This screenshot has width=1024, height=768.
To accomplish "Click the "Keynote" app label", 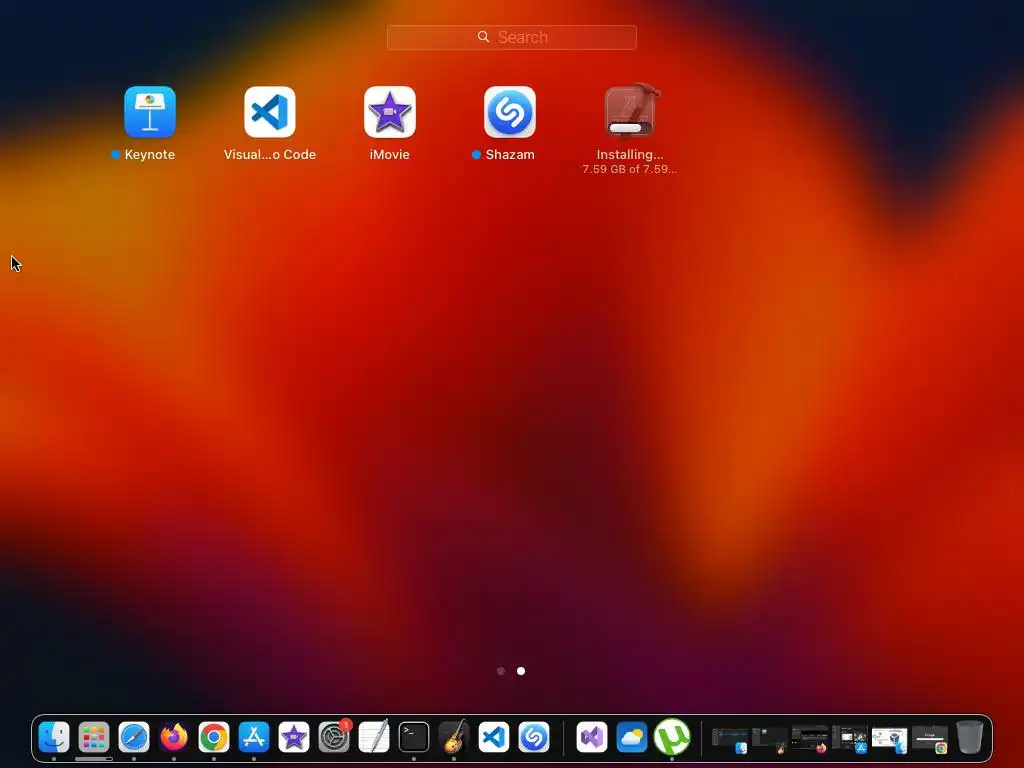I will 150,155.
